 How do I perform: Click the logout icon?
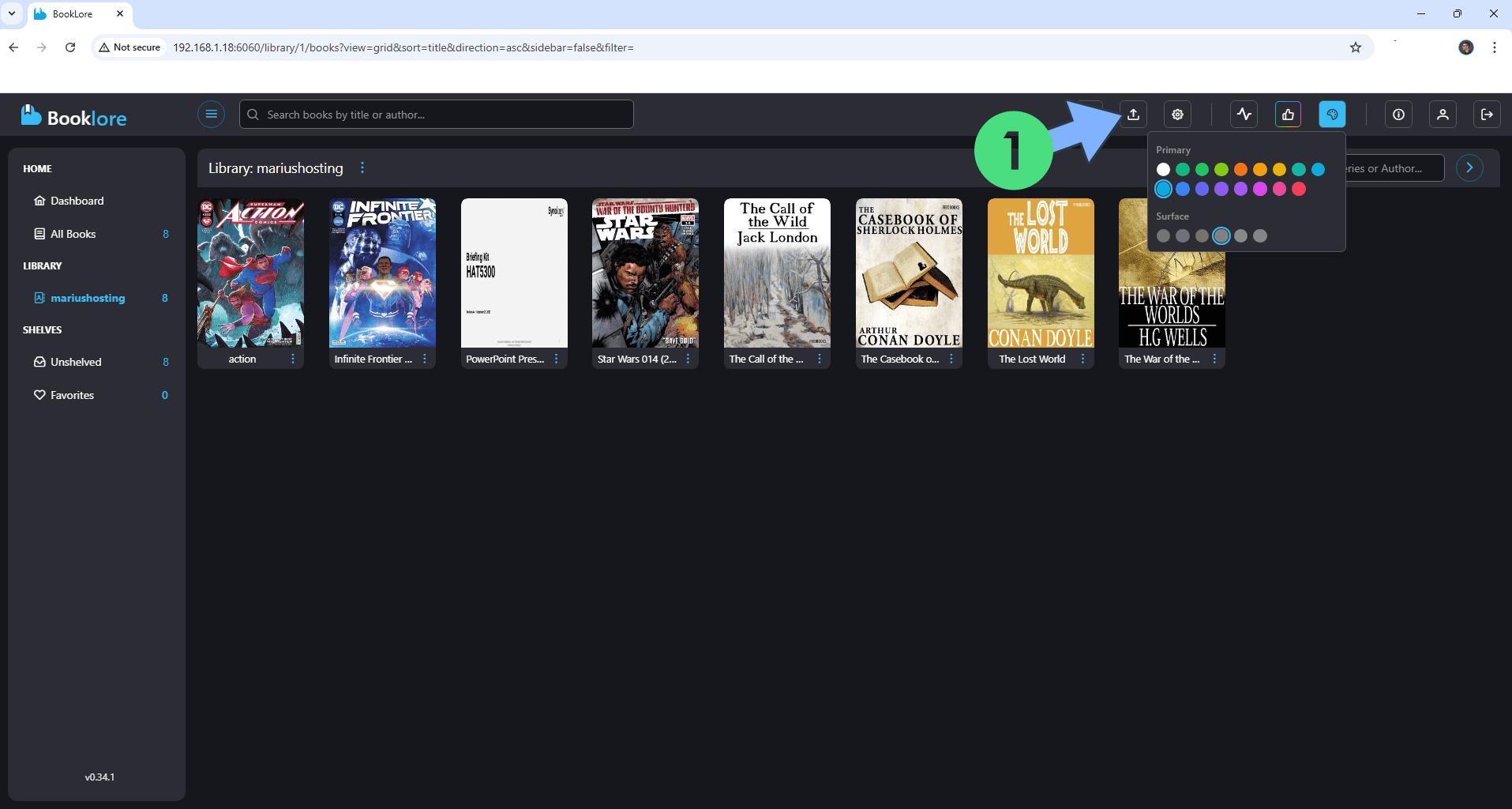click(x=1487, y=115)
